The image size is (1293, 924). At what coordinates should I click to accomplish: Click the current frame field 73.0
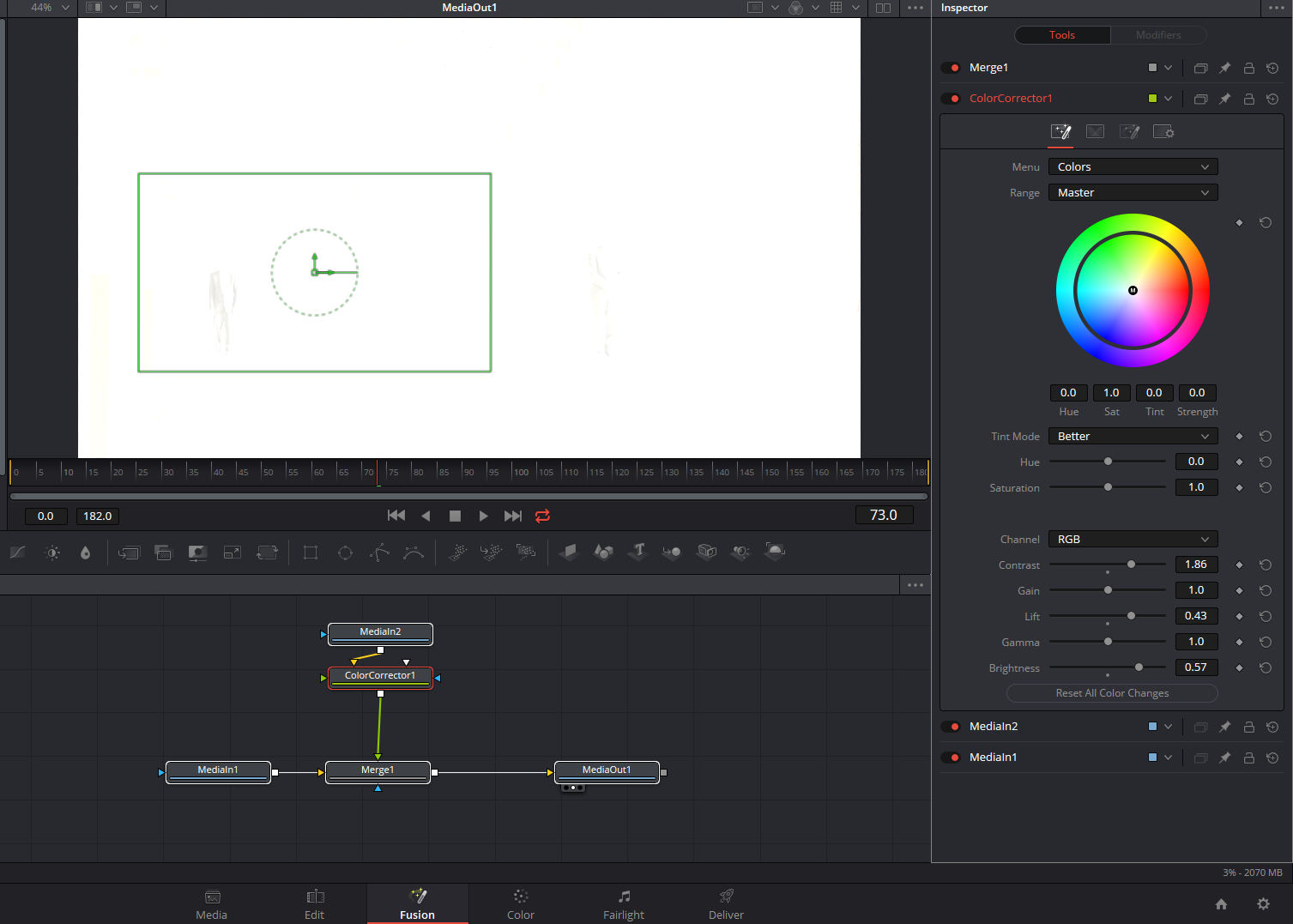point(885,515)
